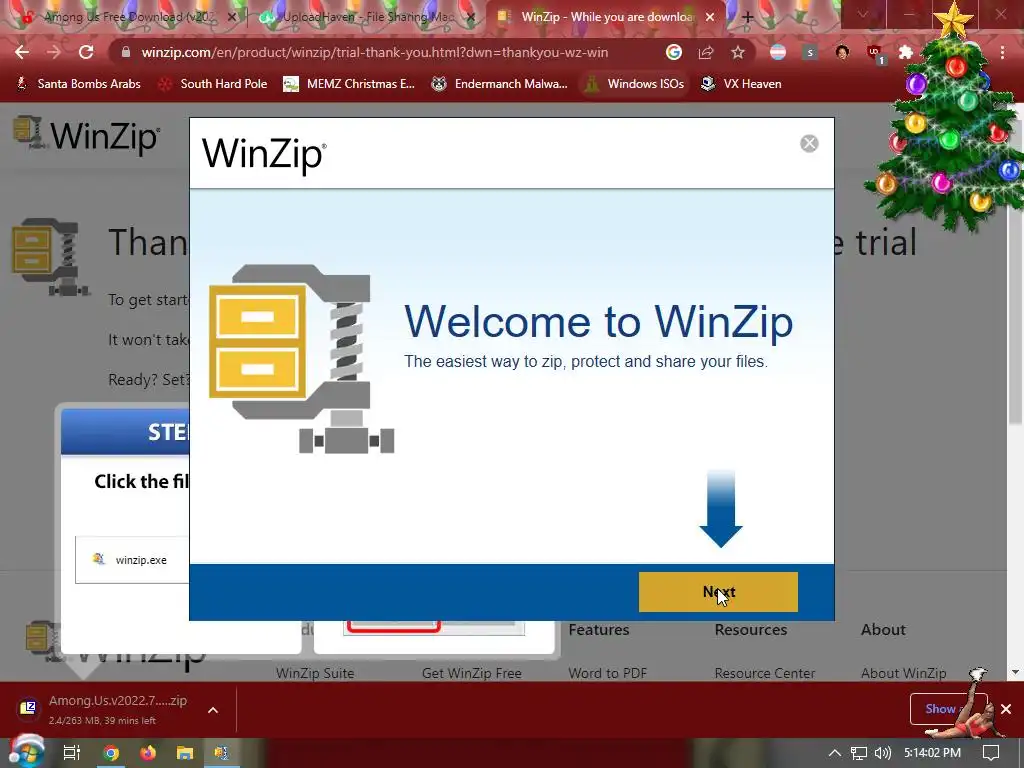Screen dimensions: 1024x768
Task: Open the Extensions puzzle icon
Action: pos(906,52)
